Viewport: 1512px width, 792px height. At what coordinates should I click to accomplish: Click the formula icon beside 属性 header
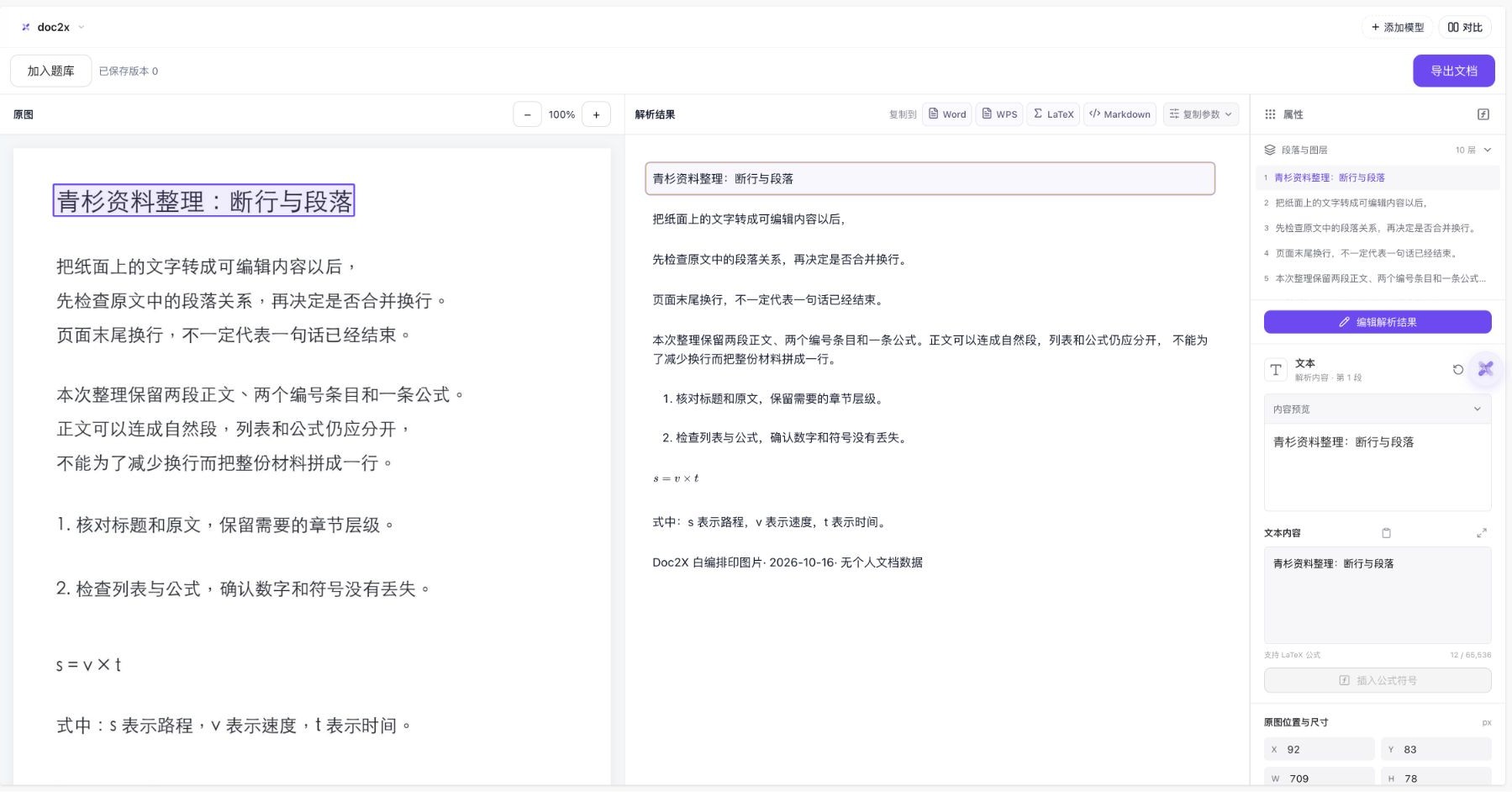coord(1483,114)
